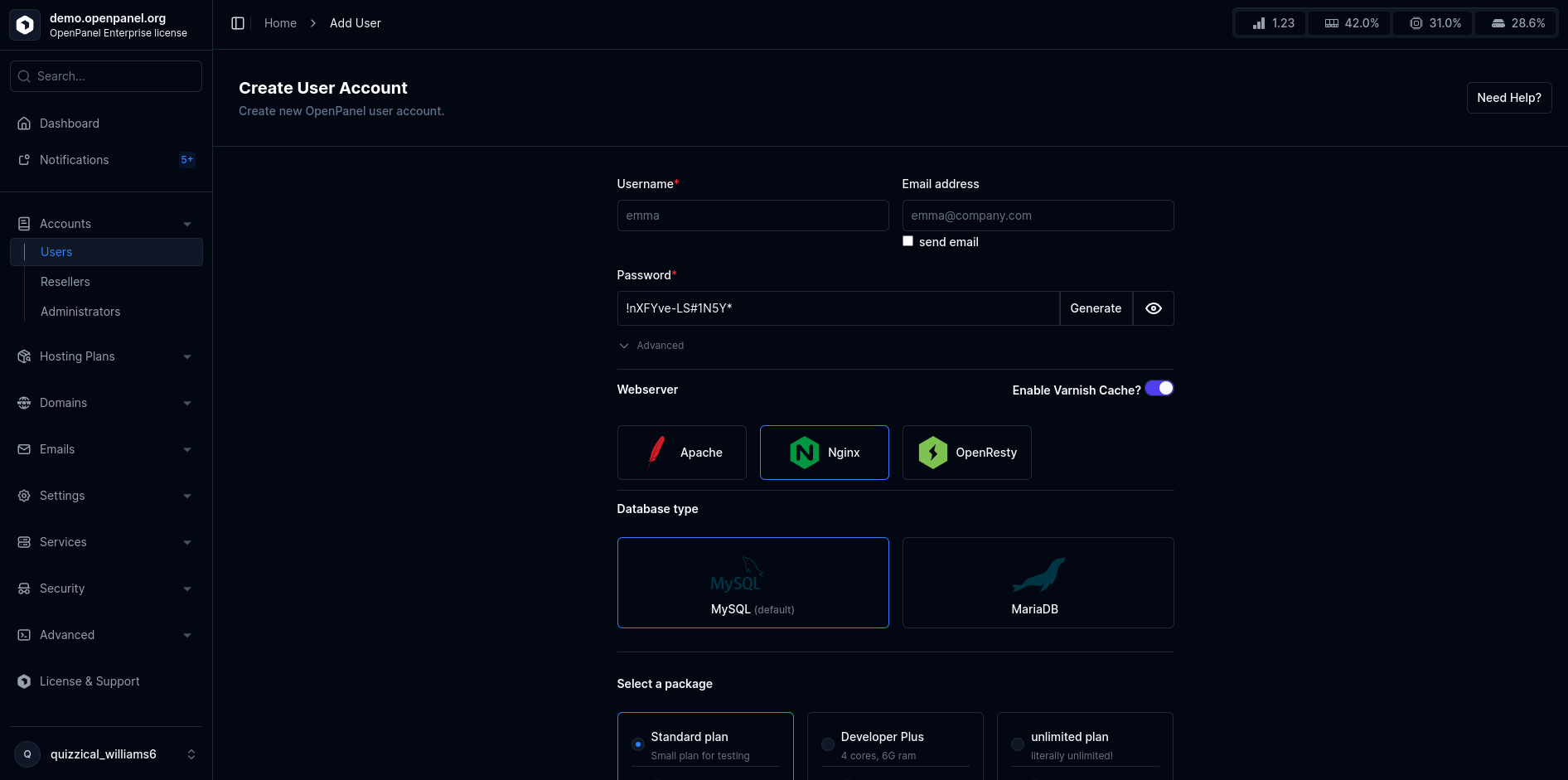The height and width of the screenshot is (780, 1568).
Task: Open the Dashboard home icon
Action: click(24, 124)
